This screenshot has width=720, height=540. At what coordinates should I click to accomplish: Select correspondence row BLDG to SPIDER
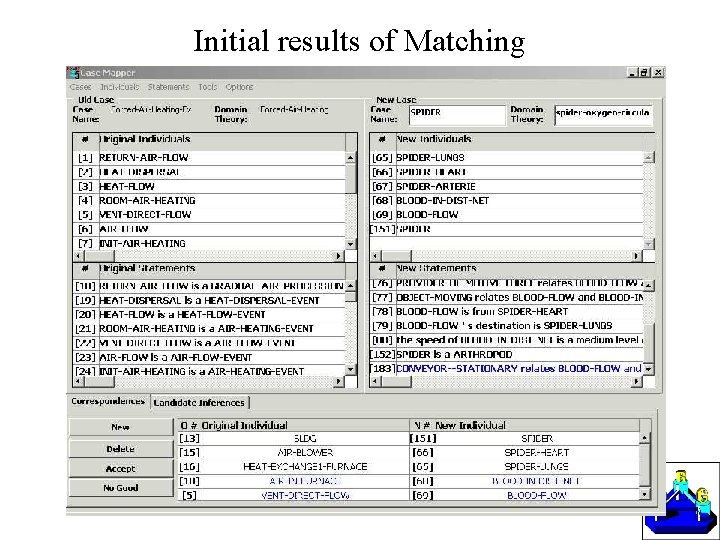pyautogui.click(x=409, y=439)
